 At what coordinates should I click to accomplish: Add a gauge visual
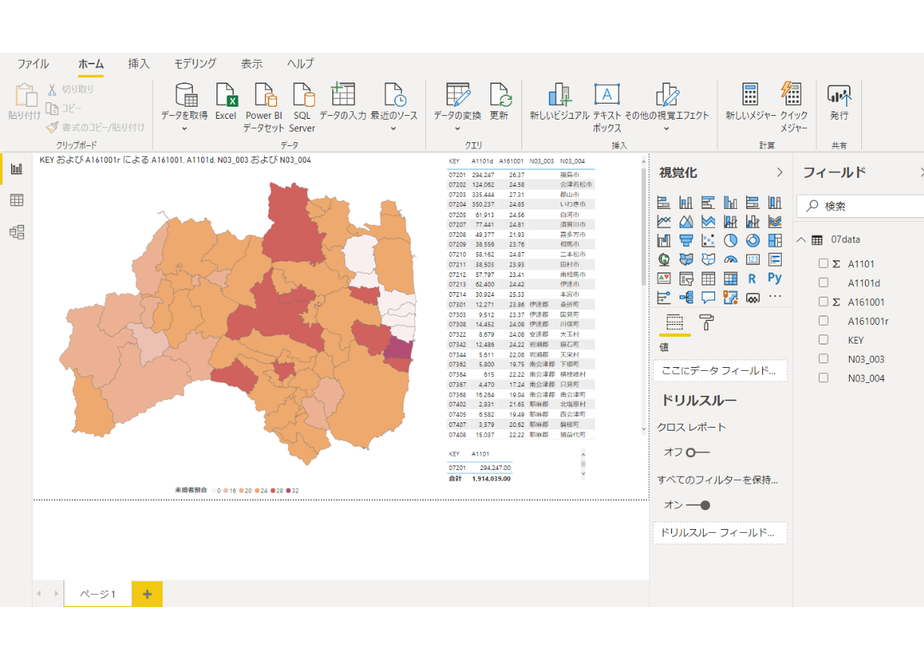click(730, 259)
